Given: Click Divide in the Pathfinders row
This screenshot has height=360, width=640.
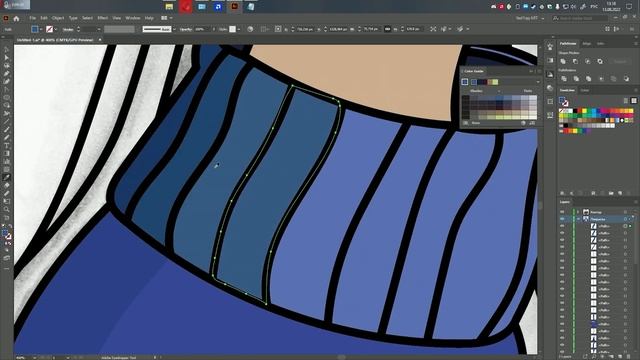Looking at the screenshot, I should point(564,78).
